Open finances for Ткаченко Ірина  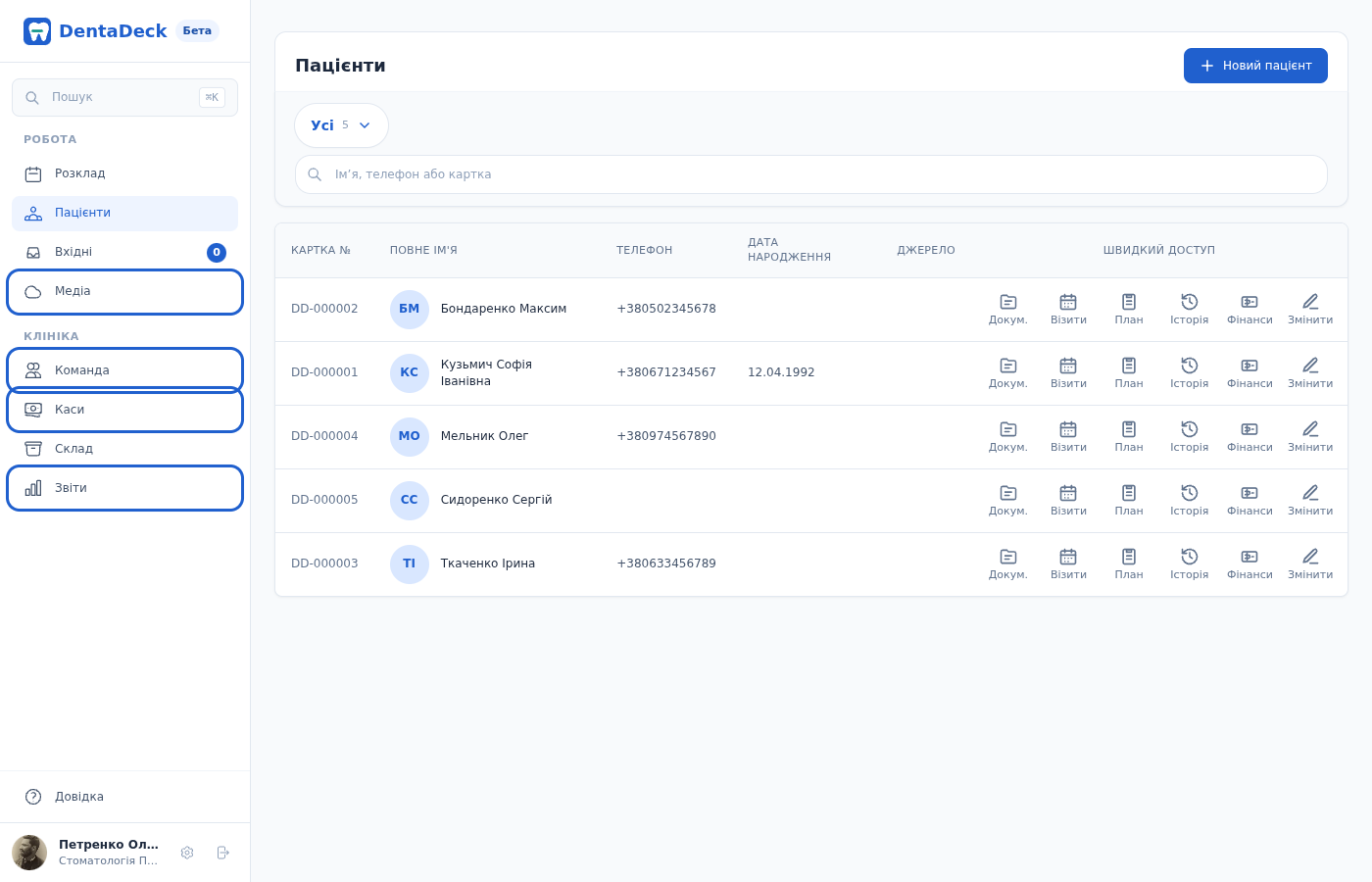point(1249,564)
